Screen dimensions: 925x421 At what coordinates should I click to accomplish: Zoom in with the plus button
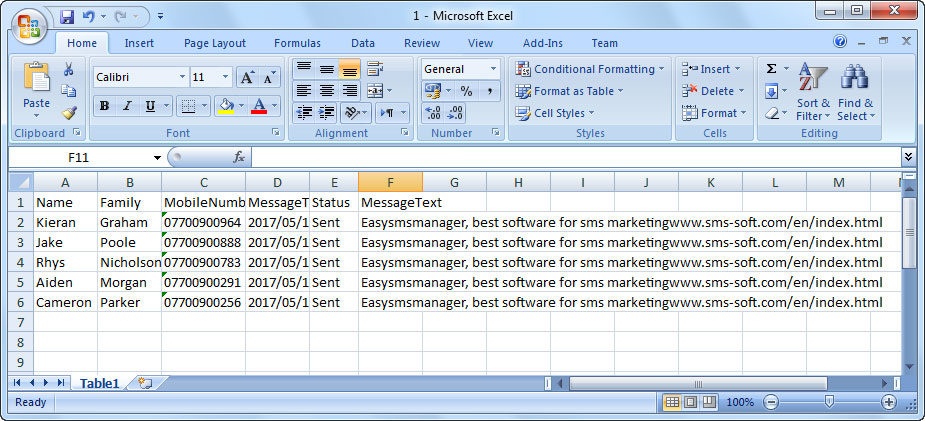[x=888, y=402]
